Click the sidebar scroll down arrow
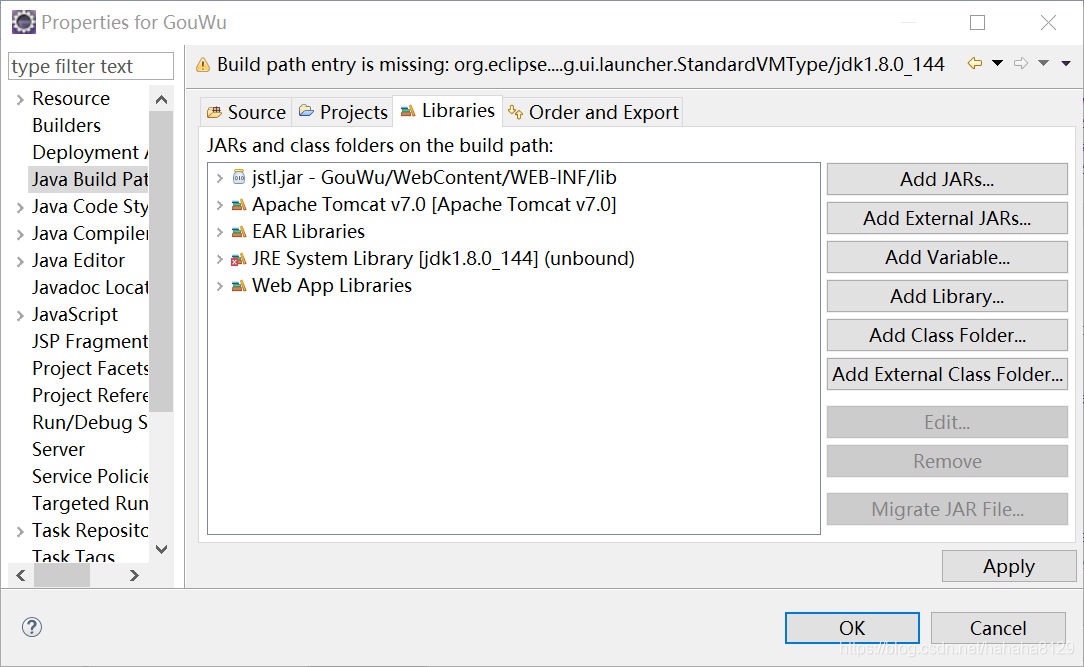 (161, 549)
